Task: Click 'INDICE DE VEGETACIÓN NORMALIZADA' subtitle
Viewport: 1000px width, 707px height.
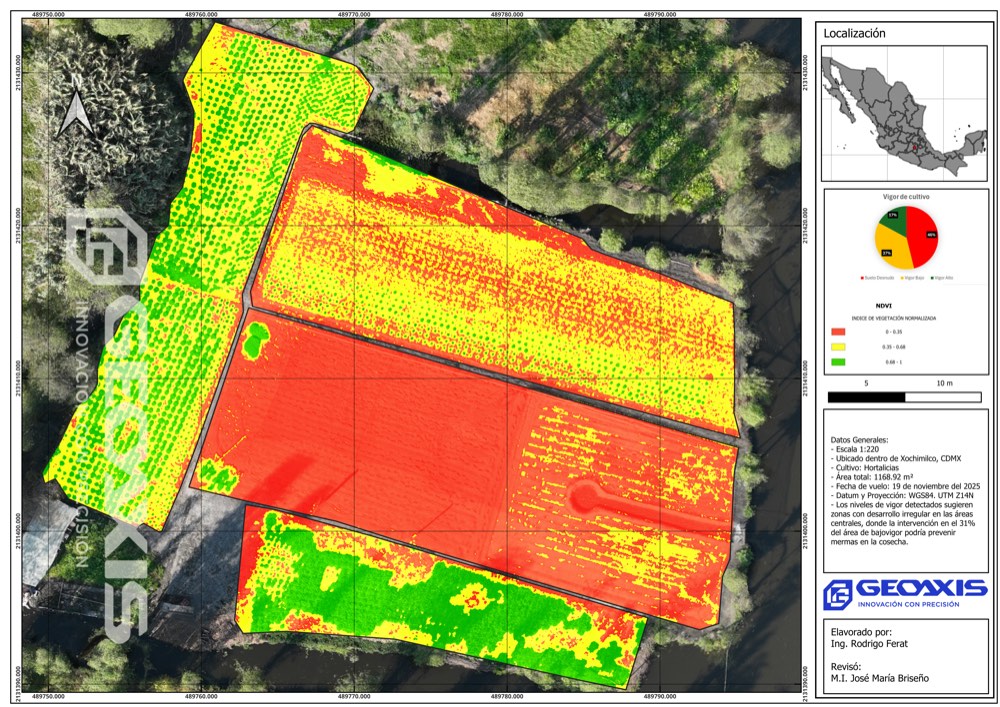Action: pos(893,318)
